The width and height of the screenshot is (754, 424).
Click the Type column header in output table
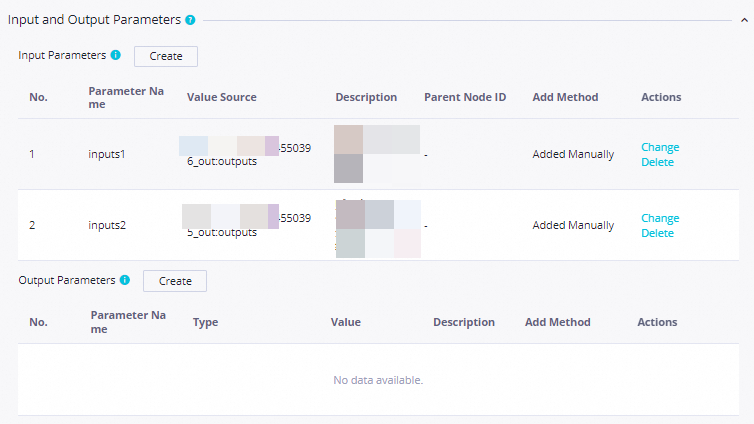205,322
